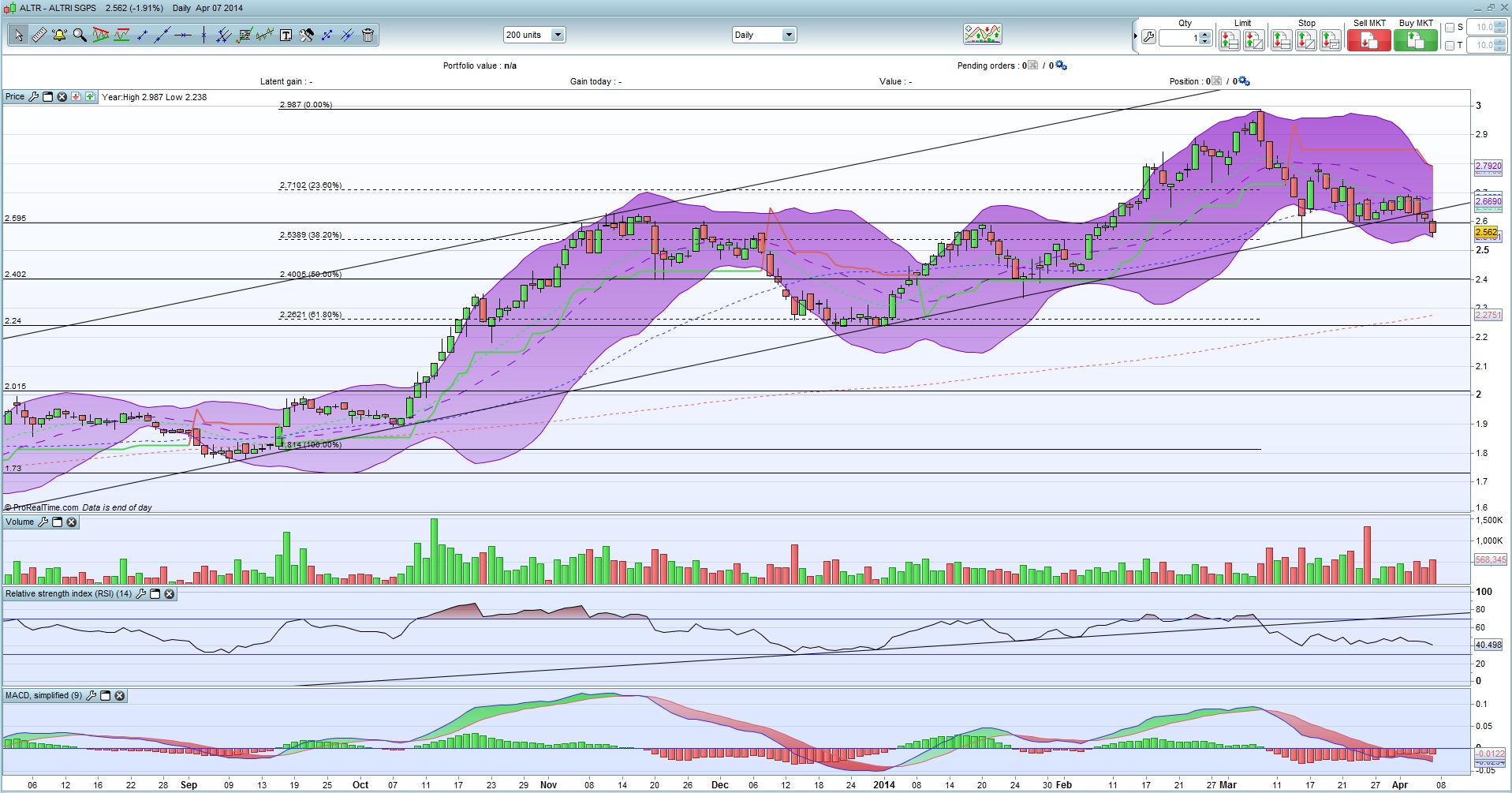Activate the magnifying glass zoom tool
1512x793 pixels.
[80, 36]
